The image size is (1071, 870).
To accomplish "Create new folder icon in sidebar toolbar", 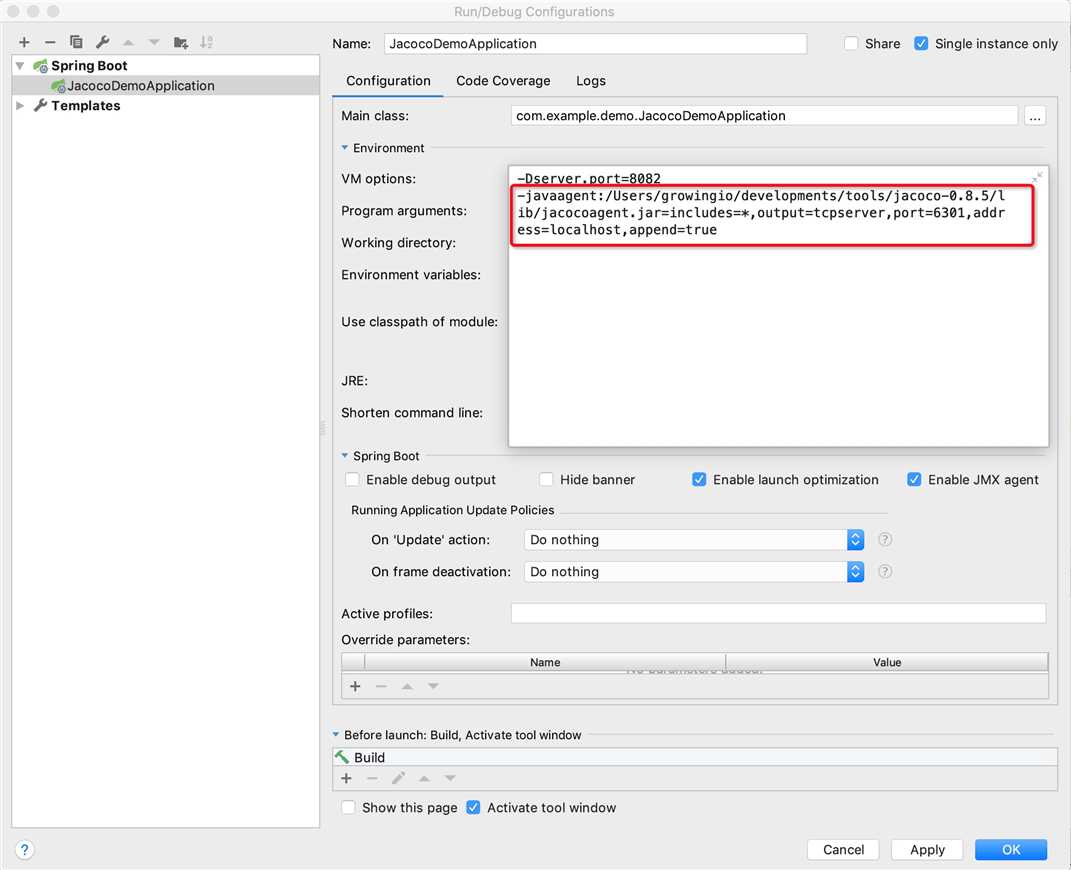I will point(181,42).
